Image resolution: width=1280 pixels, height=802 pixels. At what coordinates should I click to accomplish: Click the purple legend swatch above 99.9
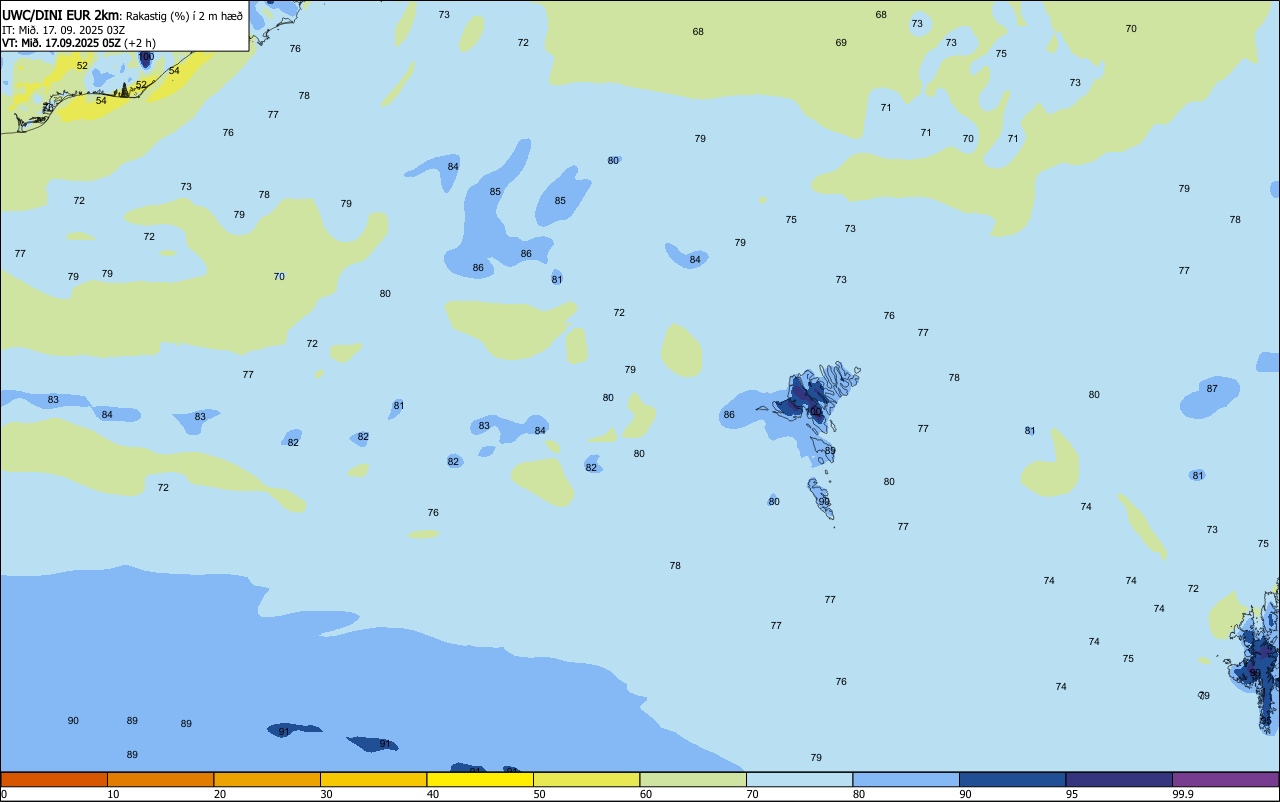click(x=1225, y=779)
